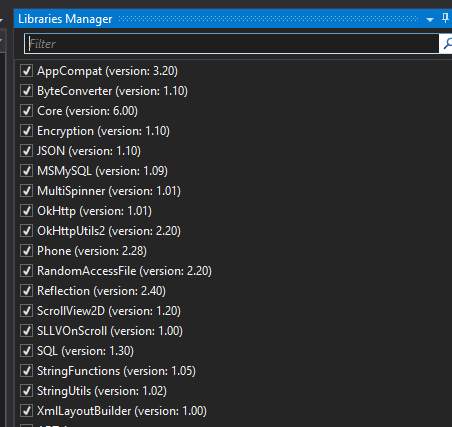Select the 'Encryption (version: 1.10)' text

coord(103,131)
